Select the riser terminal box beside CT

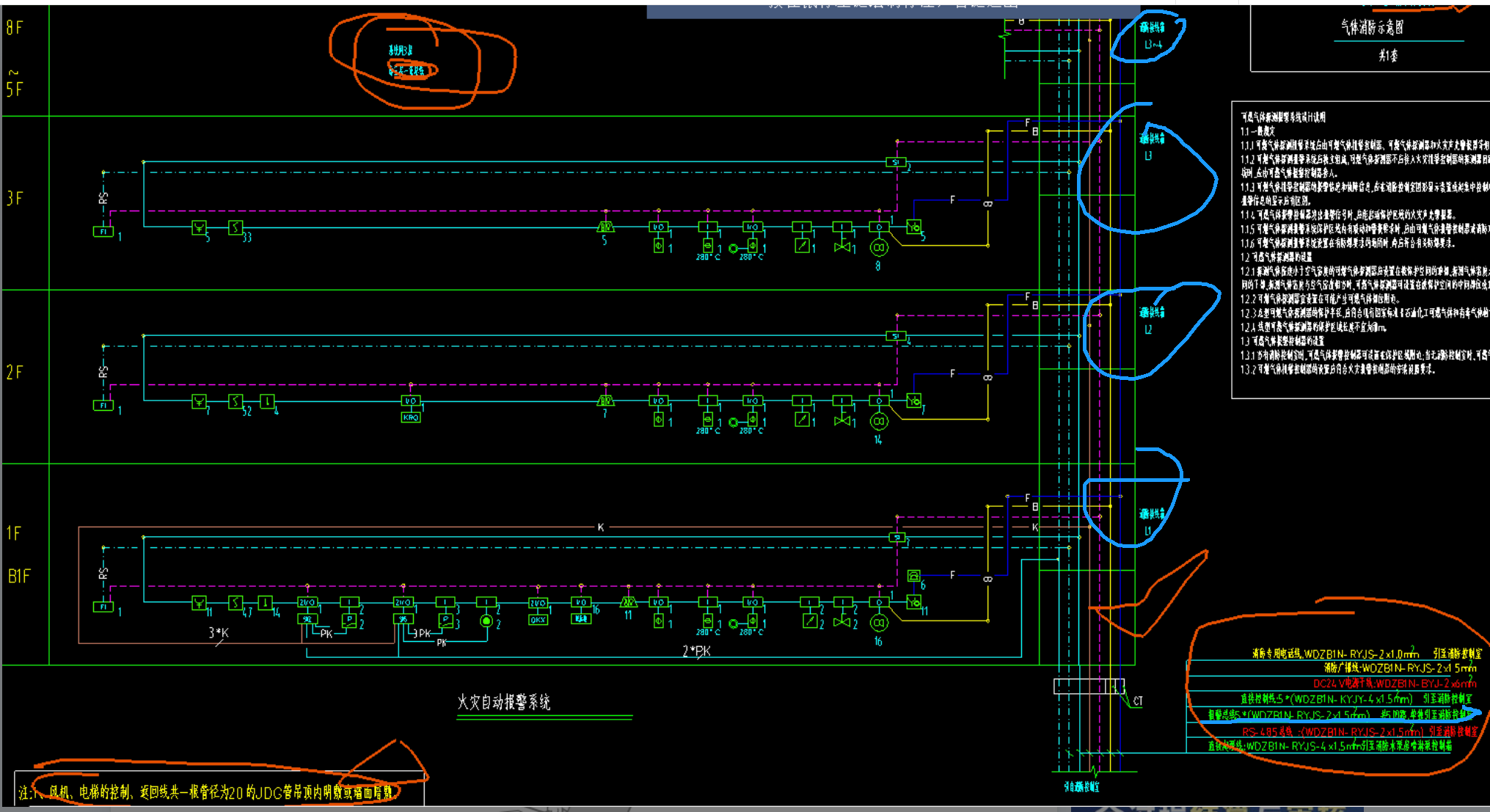(x=1089, y=686)
